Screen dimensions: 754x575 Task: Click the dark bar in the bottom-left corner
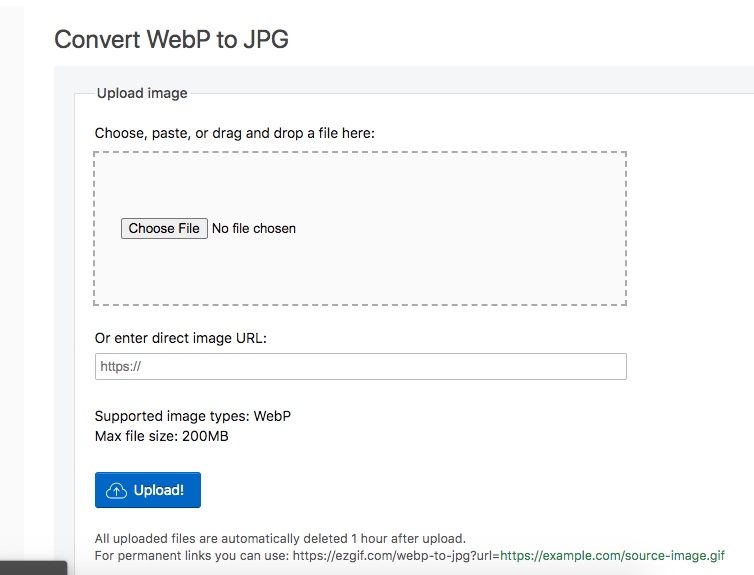[x=33, y=568]
